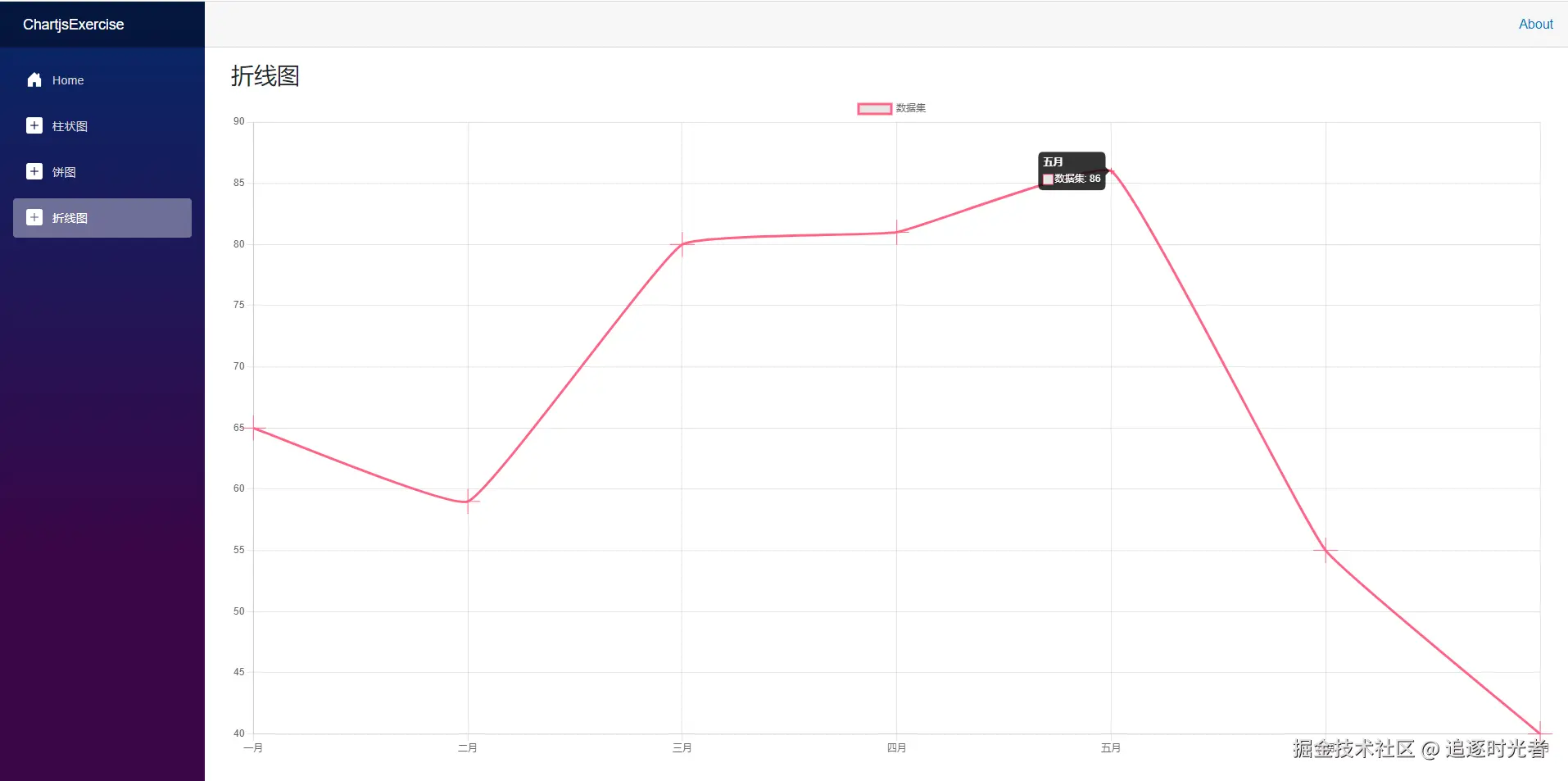
Task: Click the 一月 data point at 65
Action: [253, 428]
